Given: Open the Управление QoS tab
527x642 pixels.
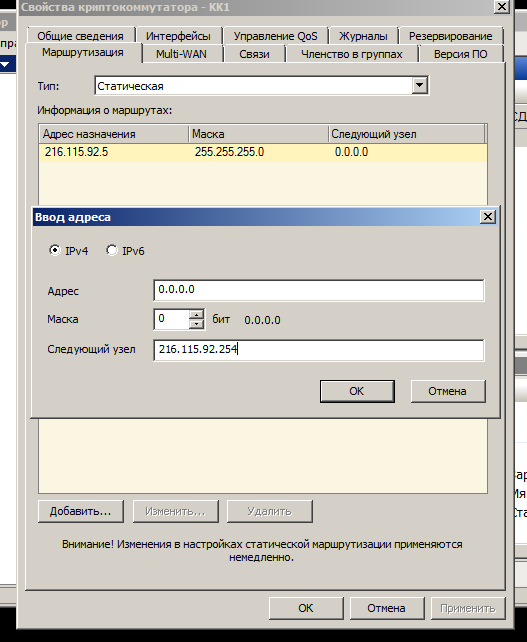Looking at the screenshot, I should point(275,36).
